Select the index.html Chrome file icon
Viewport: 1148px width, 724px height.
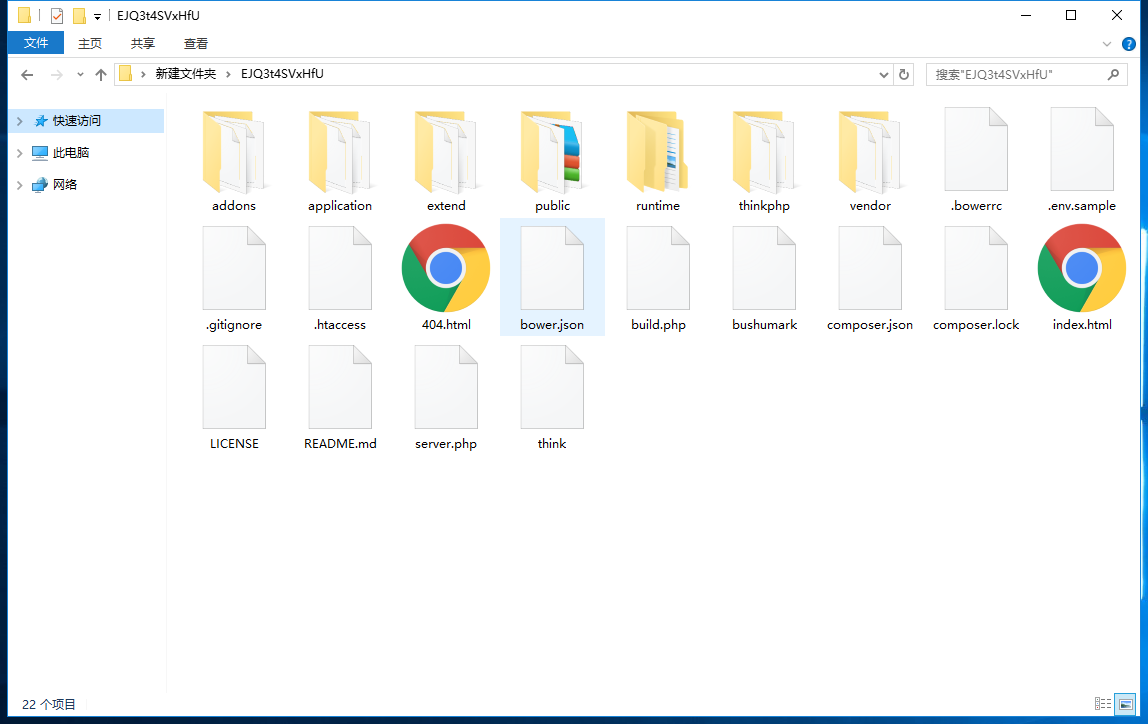1082,268
